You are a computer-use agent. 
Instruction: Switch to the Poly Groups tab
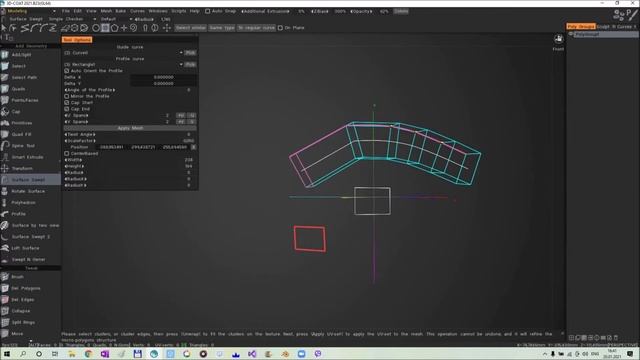[x=580, y=27]
